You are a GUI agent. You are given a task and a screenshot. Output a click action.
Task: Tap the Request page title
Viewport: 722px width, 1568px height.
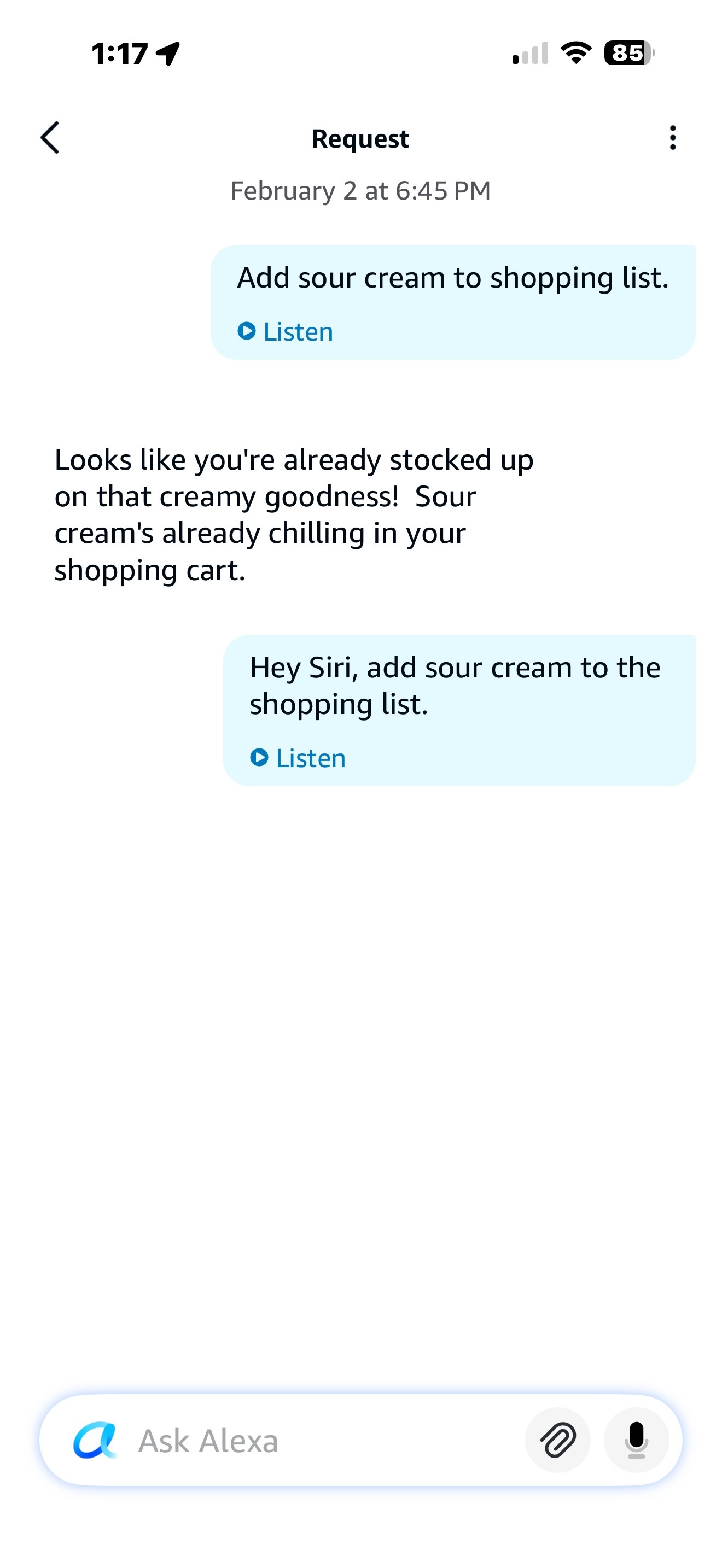click(360, 139)
